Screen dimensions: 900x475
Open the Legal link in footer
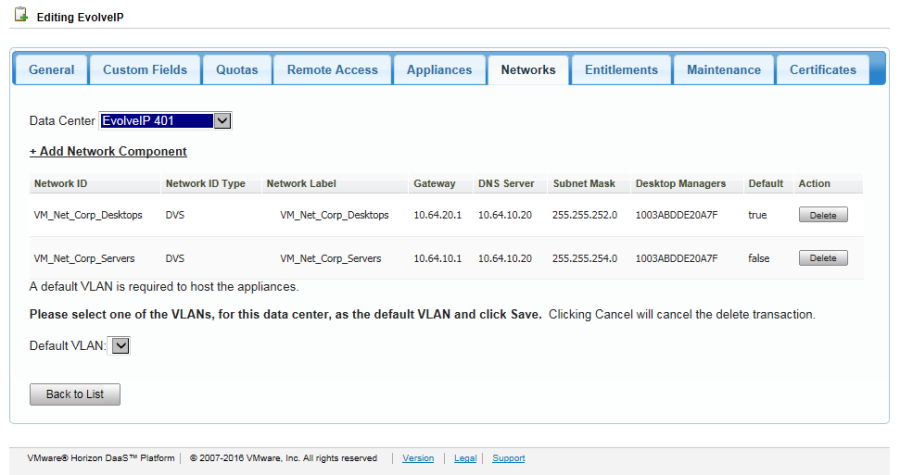pos(465,458)
